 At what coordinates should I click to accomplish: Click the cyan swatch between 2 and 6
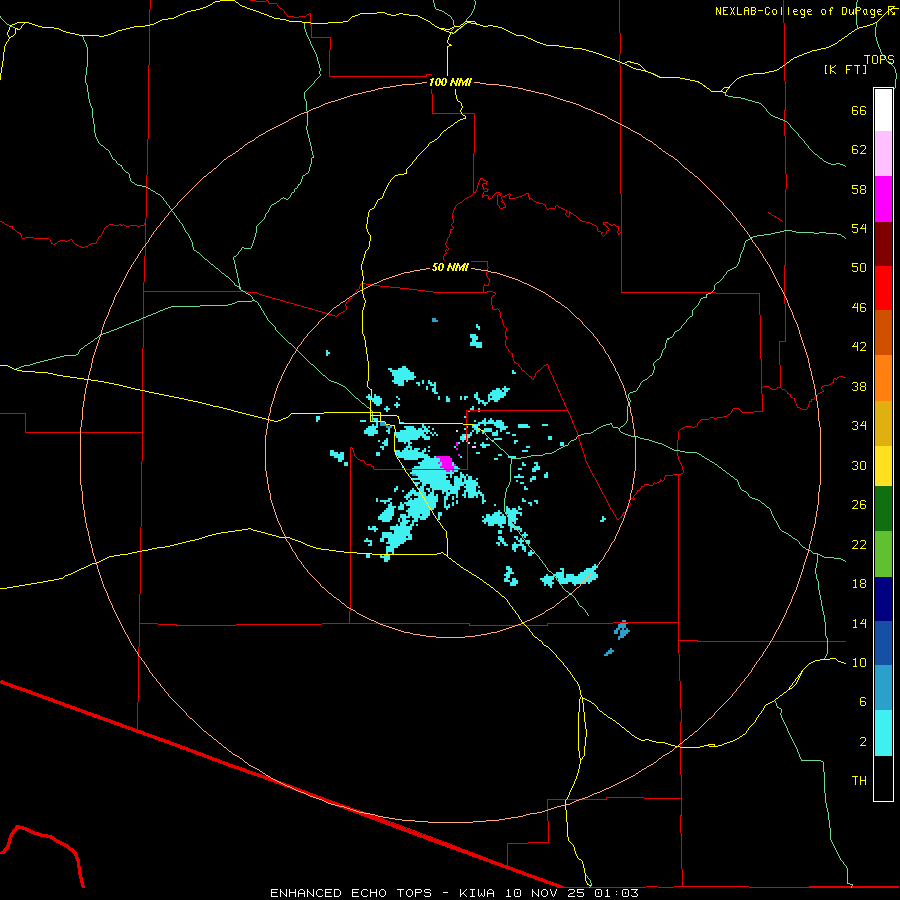tap(883, 733)
